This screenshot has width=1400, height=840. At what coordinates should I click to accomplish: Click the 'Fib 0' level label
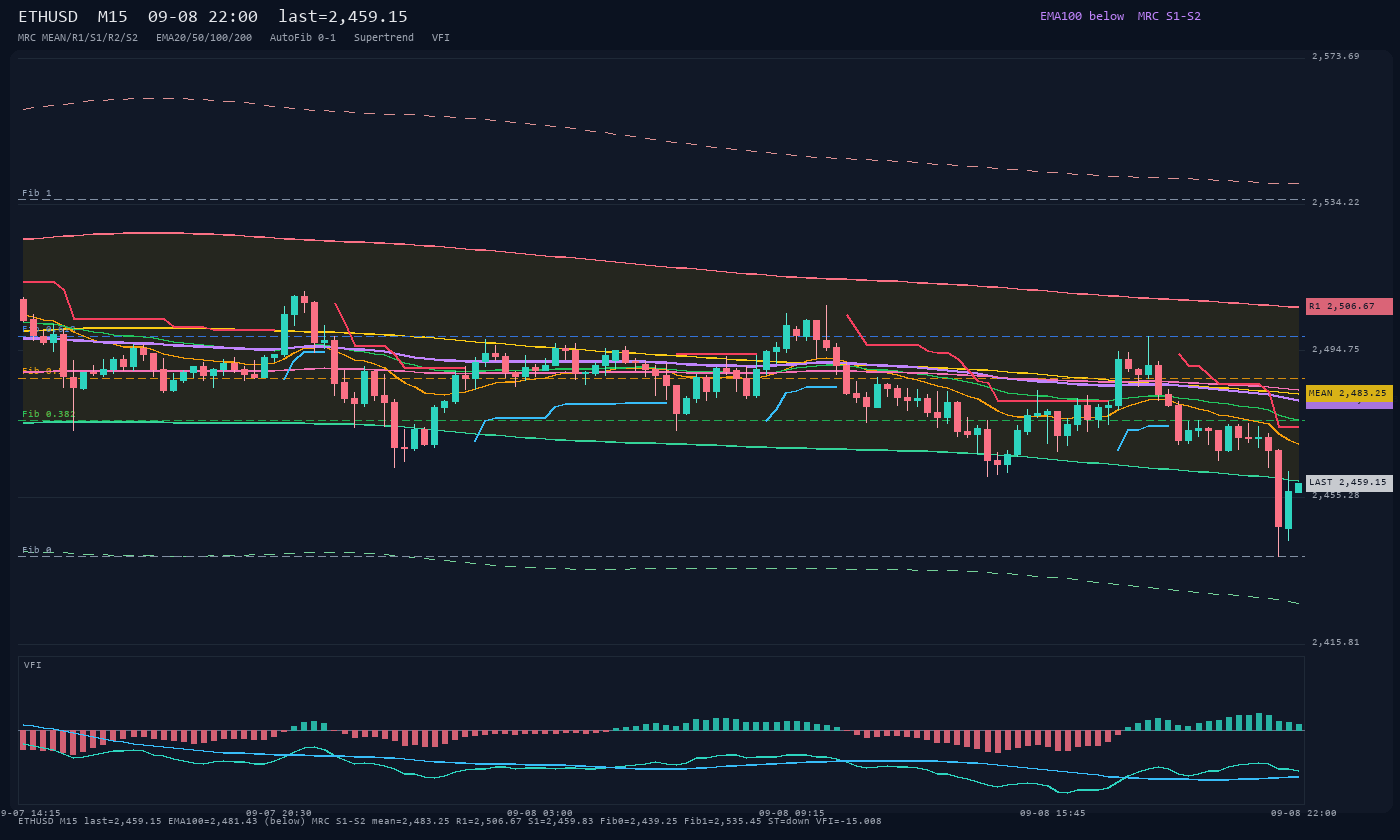pyautogui.click(x=37, y=550)
